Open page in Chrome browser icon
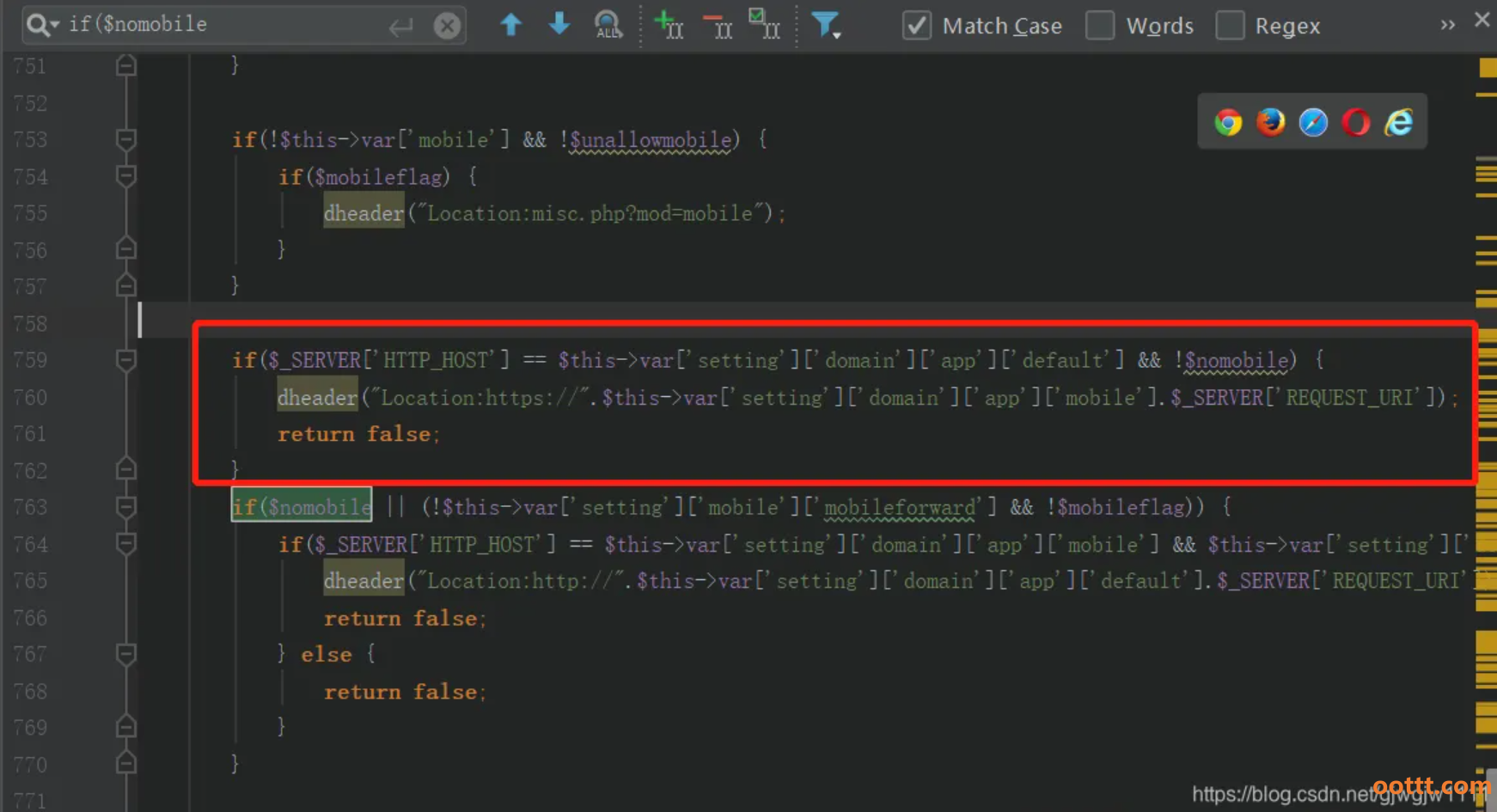 (x=1228, y=123)
